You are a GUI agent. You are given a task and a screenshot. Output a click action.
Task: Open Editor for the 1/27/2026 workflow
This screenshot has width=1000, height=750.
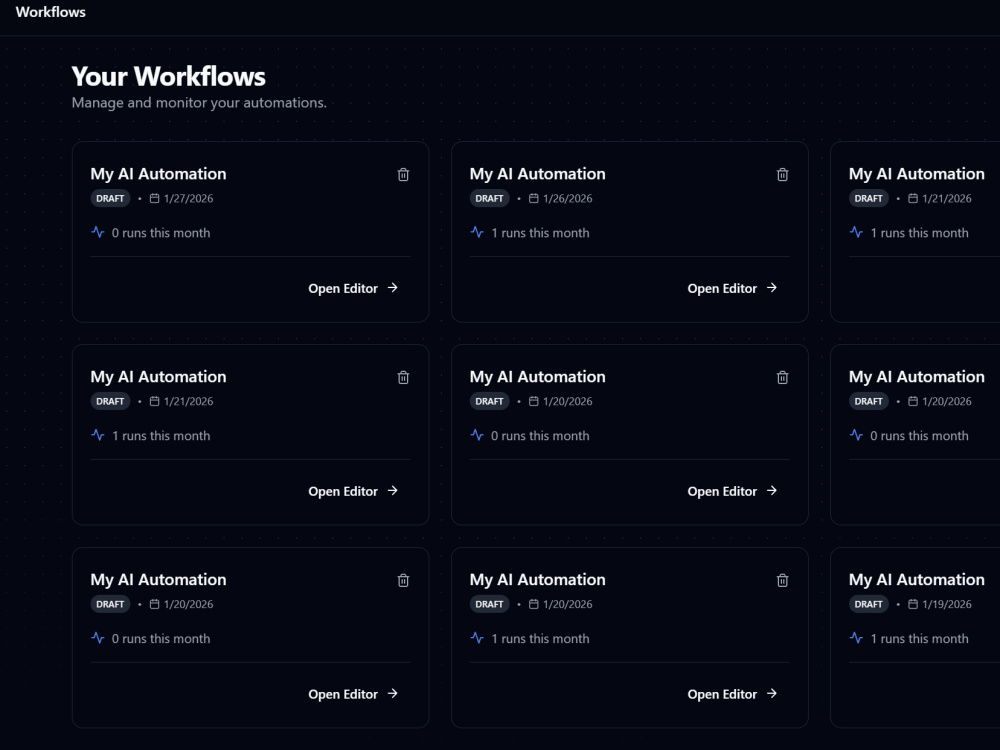(353, 288)
